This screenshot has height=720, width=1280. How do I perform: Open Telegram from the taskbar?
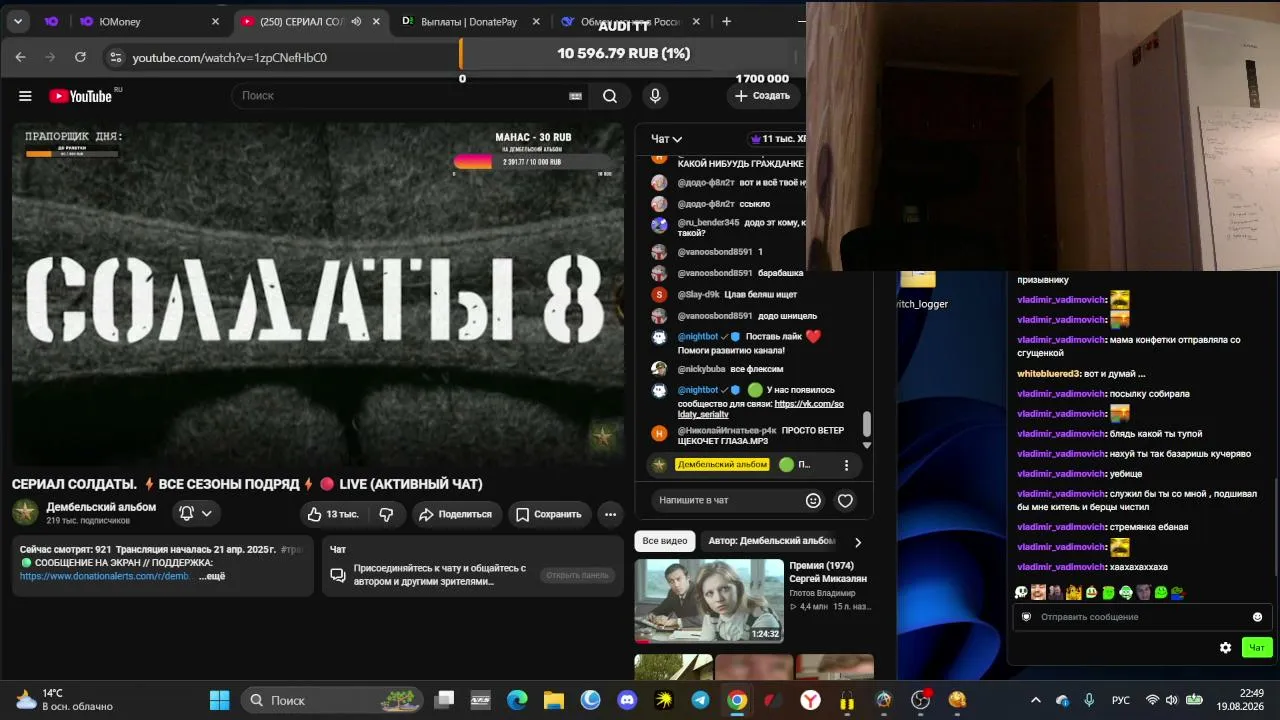[700, 700]
